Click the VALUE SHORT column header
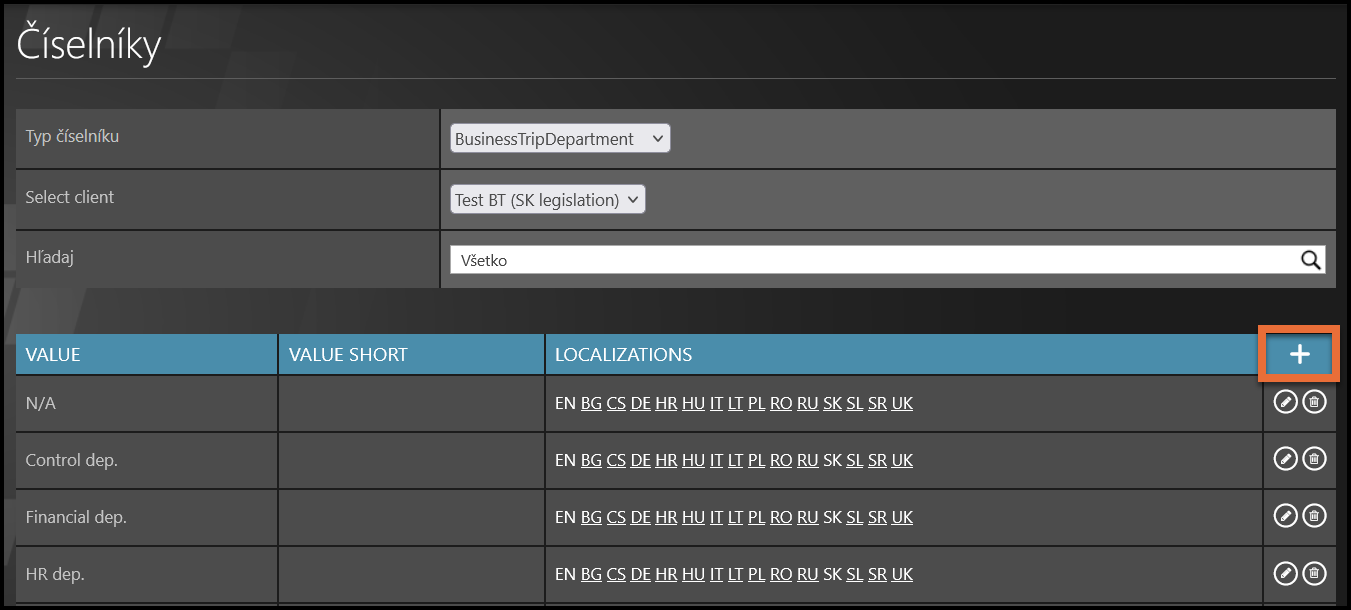1351x610 pixels. click(411, 355)
